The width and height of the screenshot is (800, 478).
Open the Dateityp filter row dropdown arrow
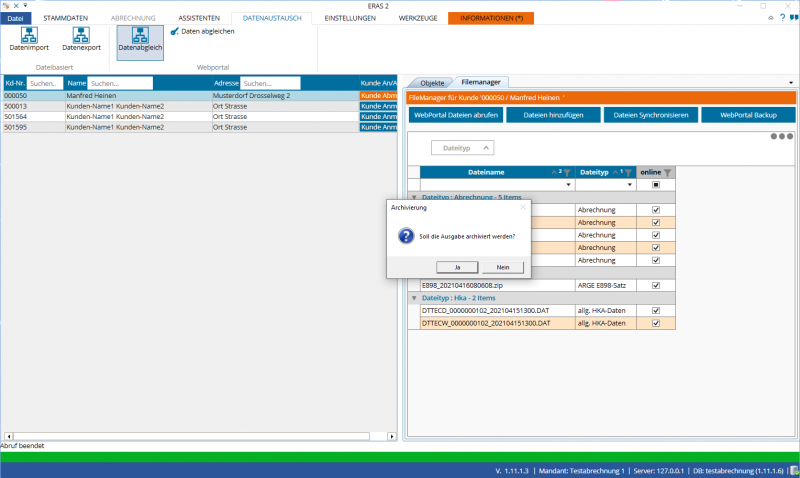pyautogui.click(x=630, y=185)
